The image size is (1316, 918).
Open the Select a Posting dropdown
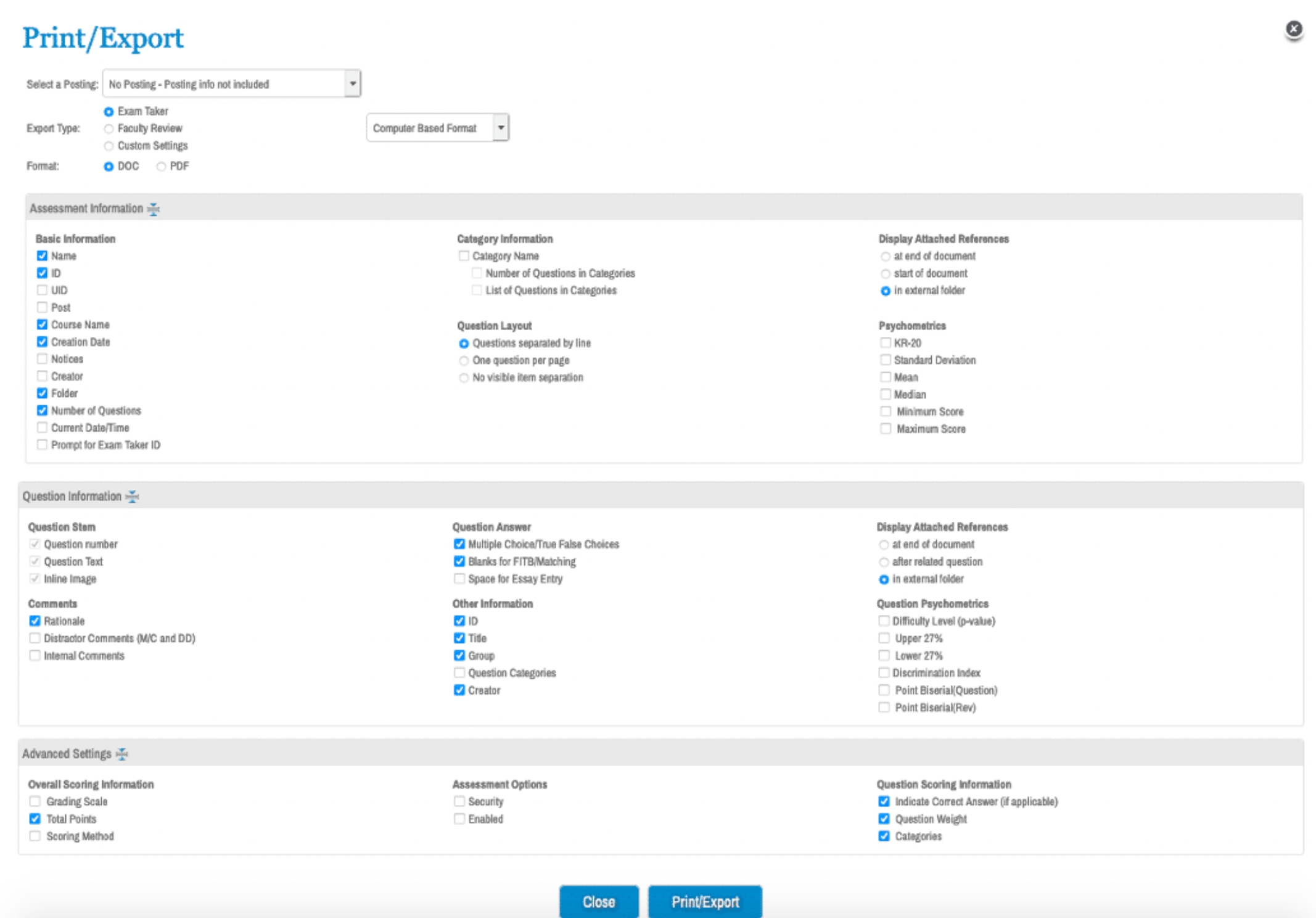coord(352,83)
